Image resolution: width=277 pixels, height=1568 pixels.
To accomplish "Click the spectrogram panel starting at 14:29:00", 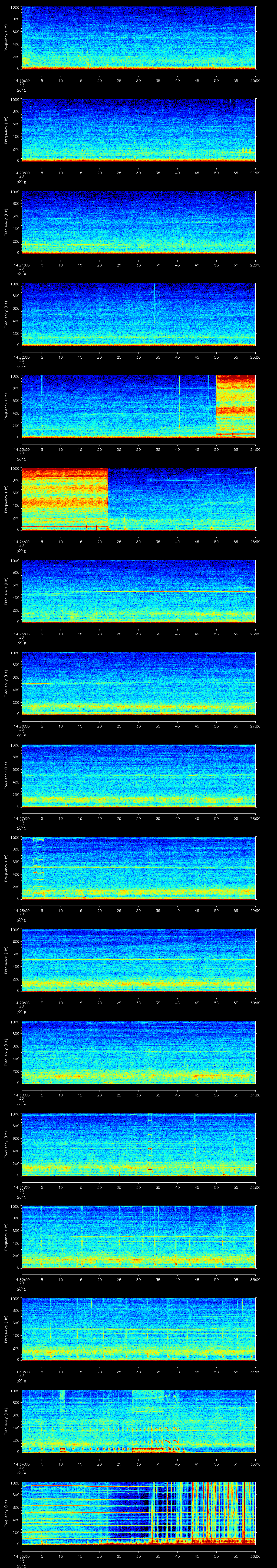I will [138, 960].
